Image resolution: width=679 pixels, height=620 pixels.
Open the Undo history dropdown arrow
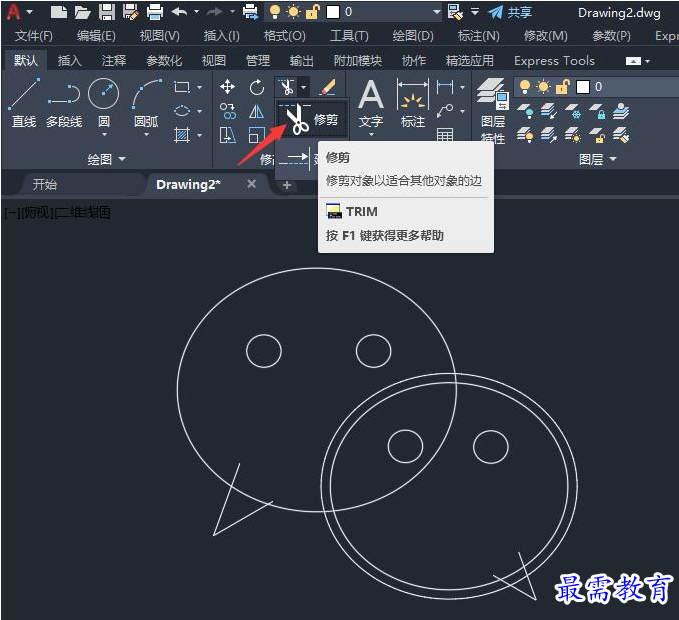tap(196, 12)
